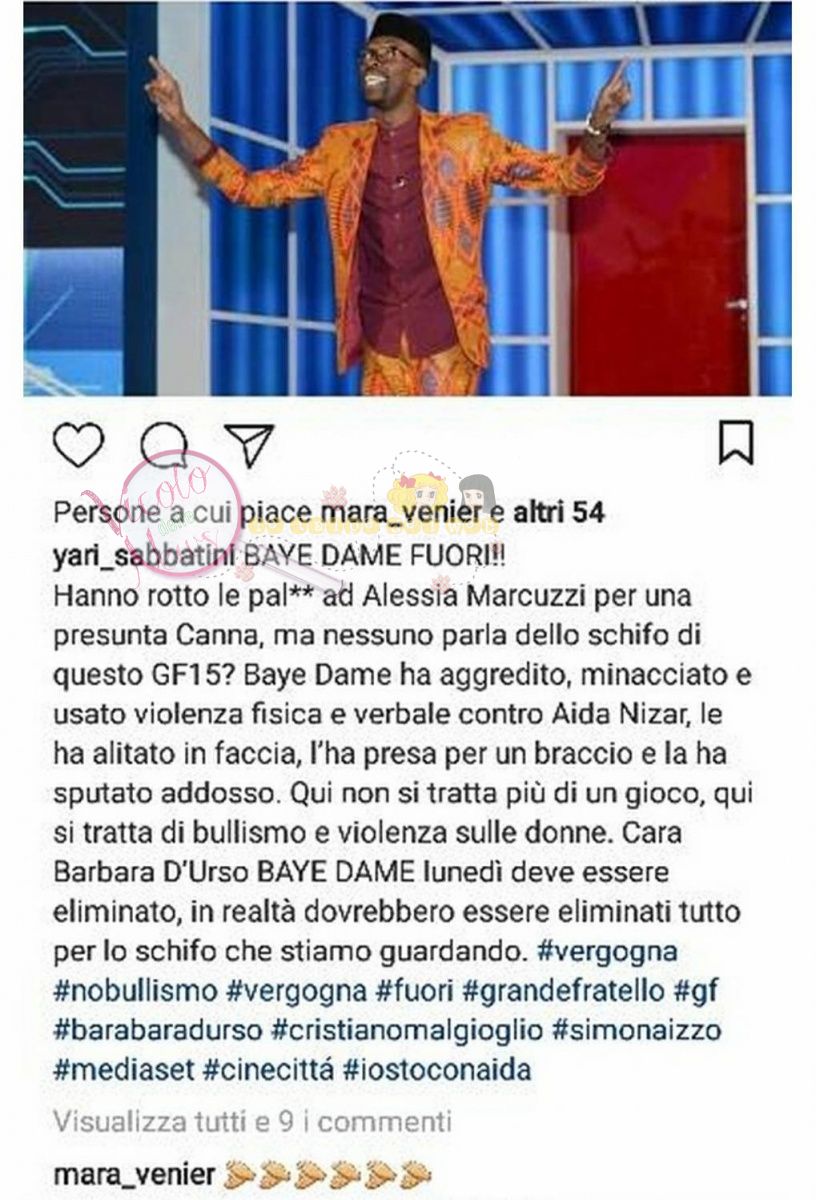Expand 'Visualizza tutti e 9 i commenti'

coord(253,1121)
